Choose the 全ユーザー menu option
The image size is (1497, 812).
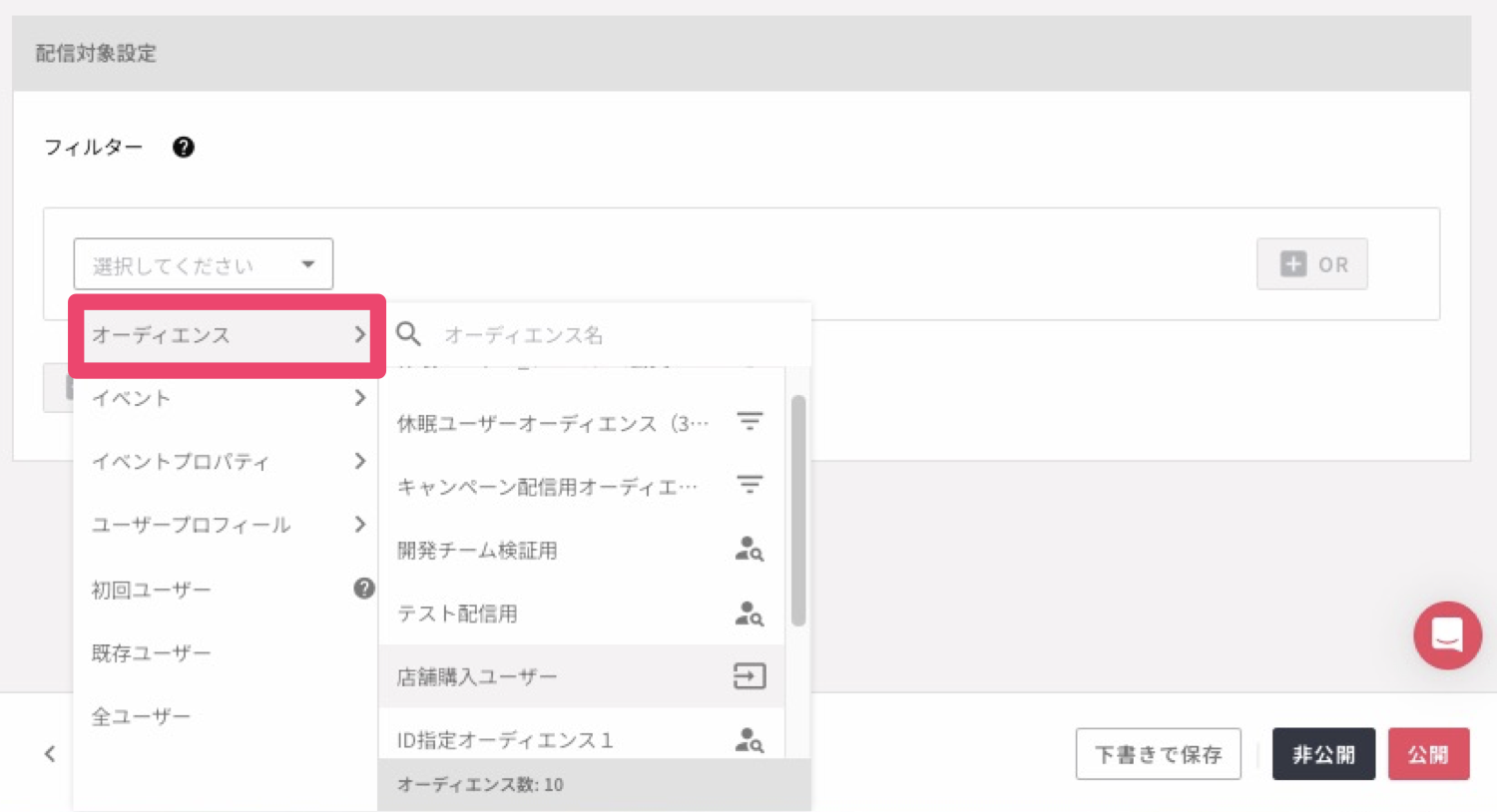pyautogui.click(x=228, y=716)
